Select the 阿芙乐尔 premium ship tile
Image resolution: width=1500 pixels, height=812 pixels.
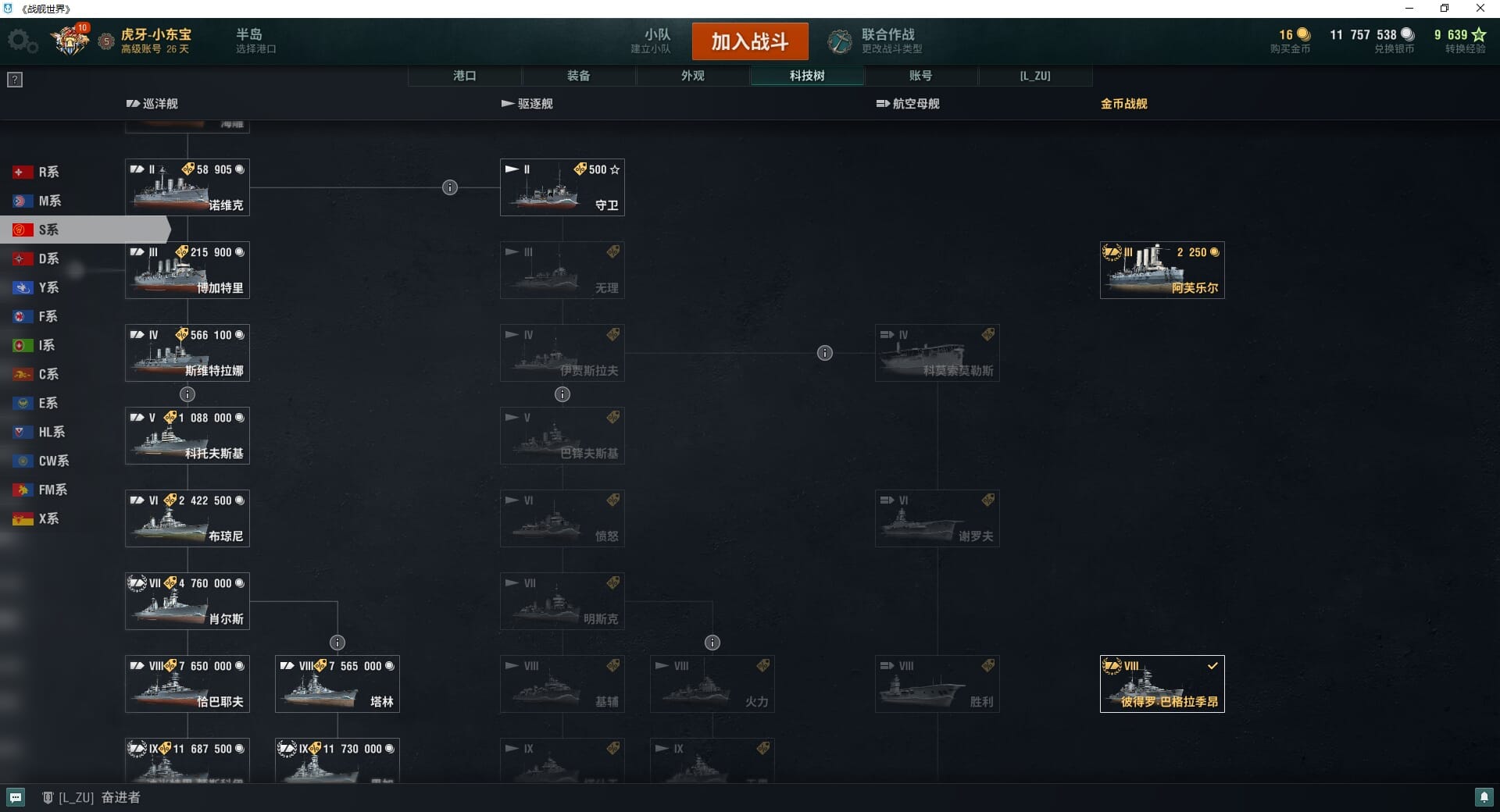[x=1162, y=270]
